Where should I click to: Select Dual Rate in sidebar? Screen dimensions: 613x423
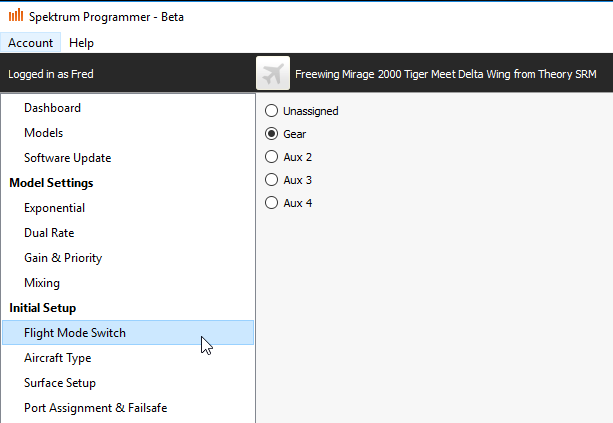point(49,233)
